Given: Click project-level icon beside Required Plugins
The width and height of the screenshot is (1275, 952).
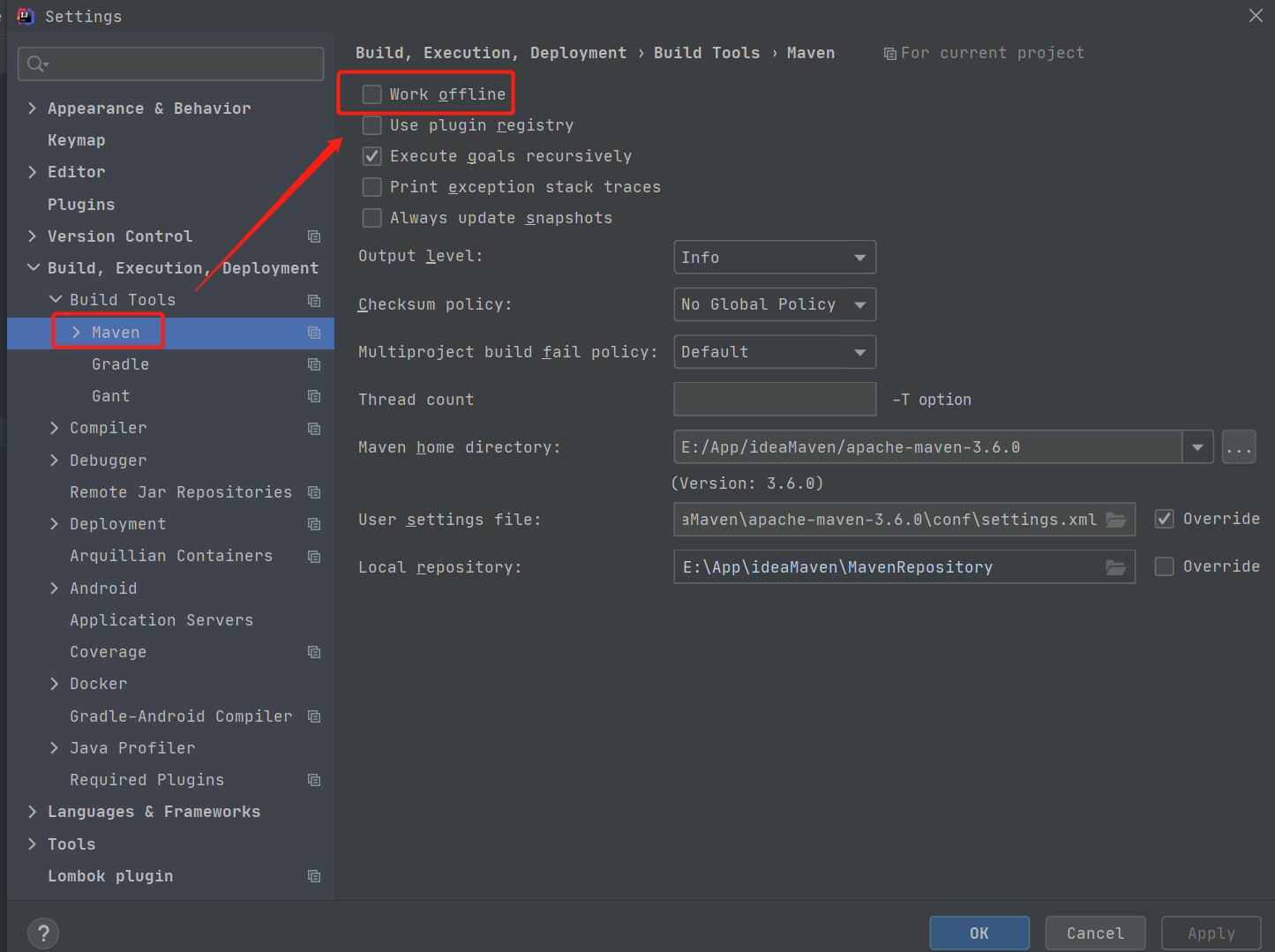Looking at the screenshot, I should coord(314,780).
